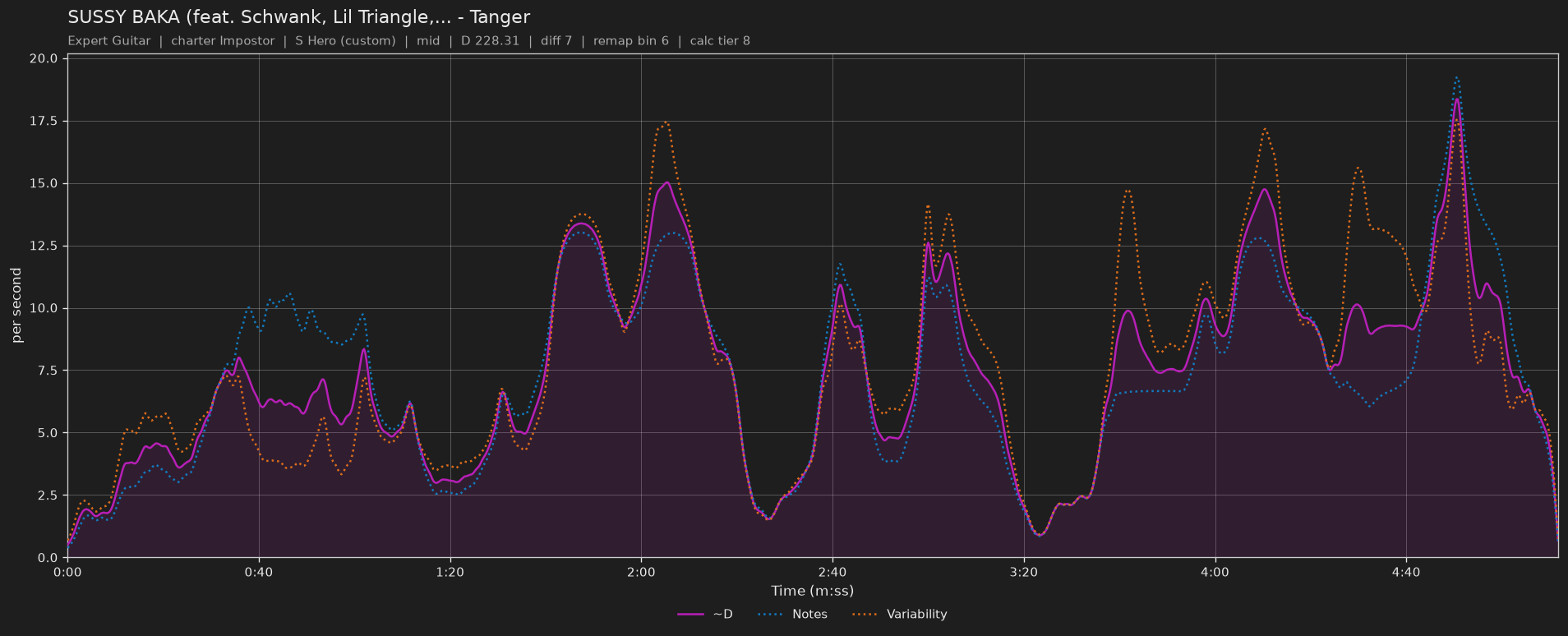Click the subtitle text 'Expert Guitar'
1568x636 pixels.
click(109, 41)
